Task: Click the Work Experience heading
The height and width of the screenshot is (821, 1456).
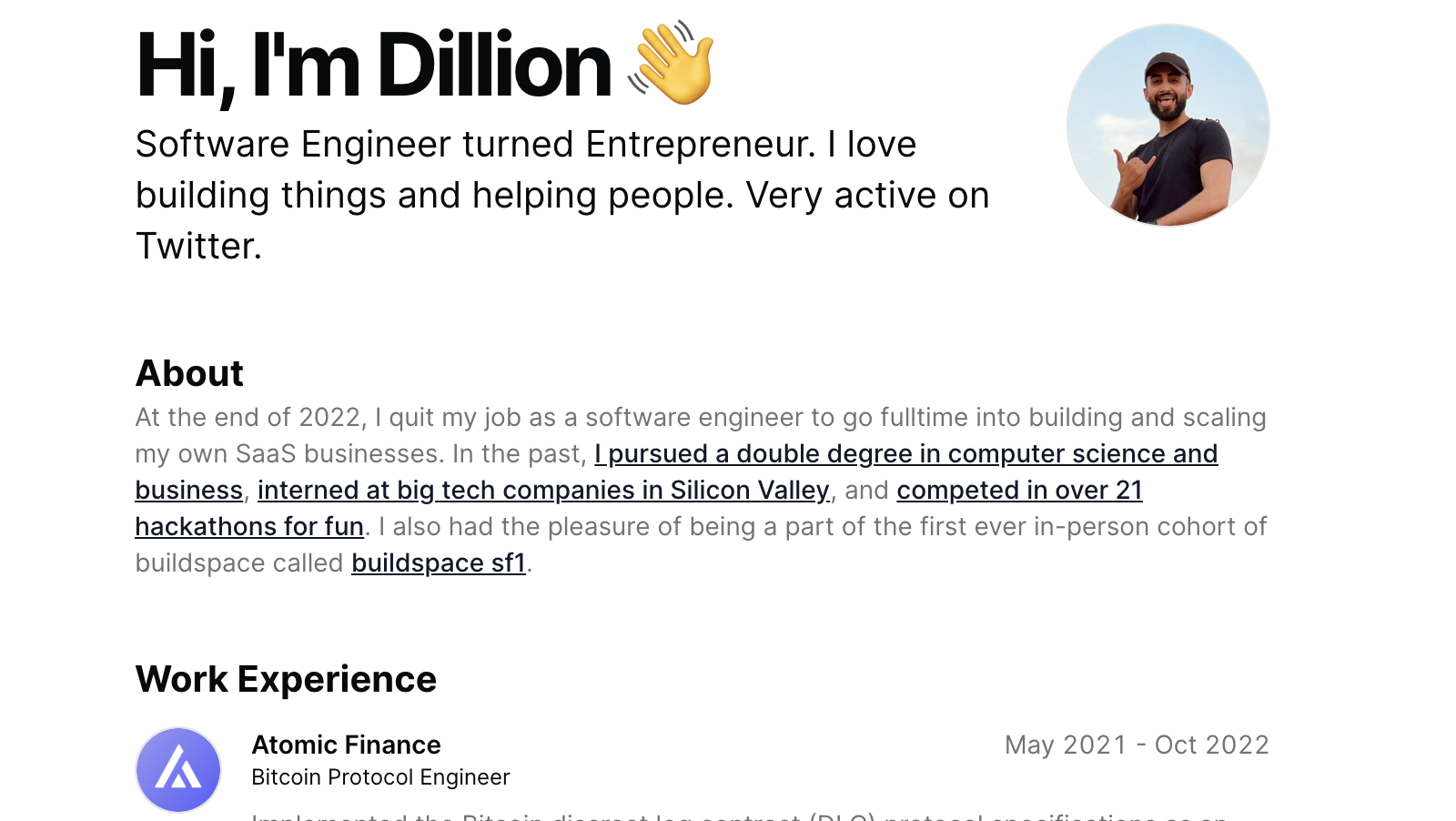Action: pyautogui.click(x=286, y=679)
